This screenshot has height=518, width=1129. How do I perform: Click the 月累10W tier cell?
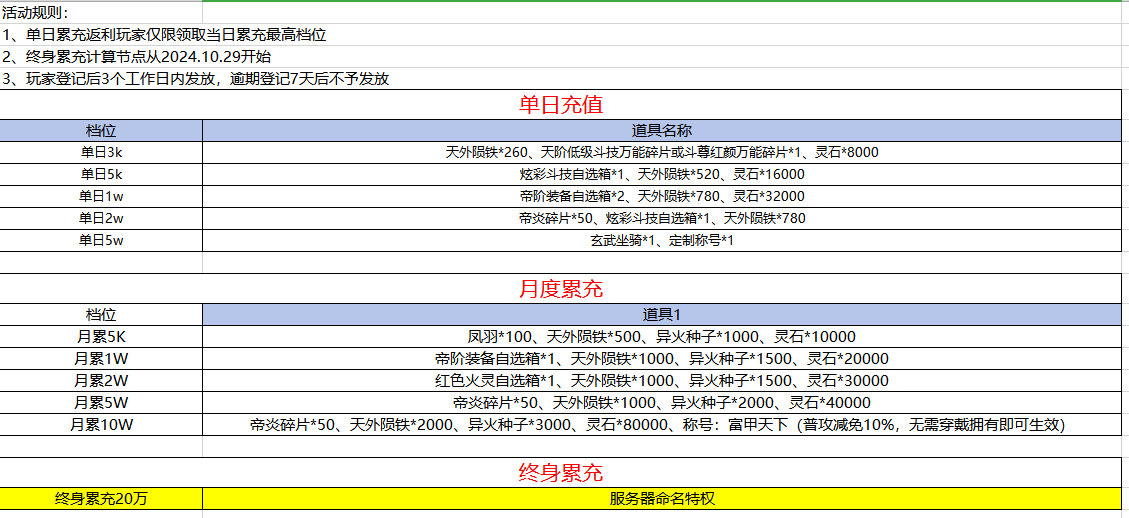(101, 425)
